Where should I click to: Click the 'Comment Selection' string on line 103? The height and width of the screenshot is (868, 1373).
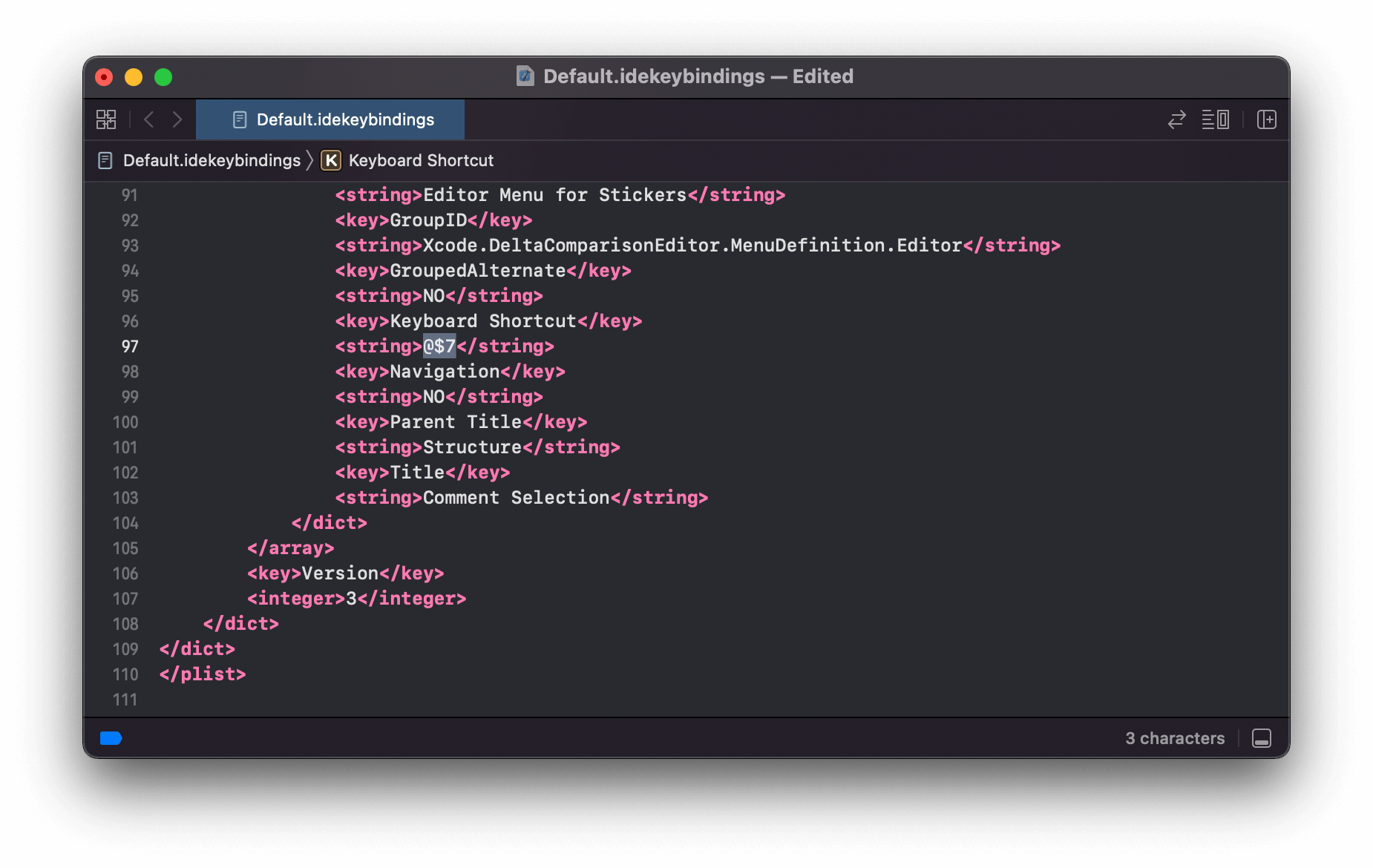(516, 498)
